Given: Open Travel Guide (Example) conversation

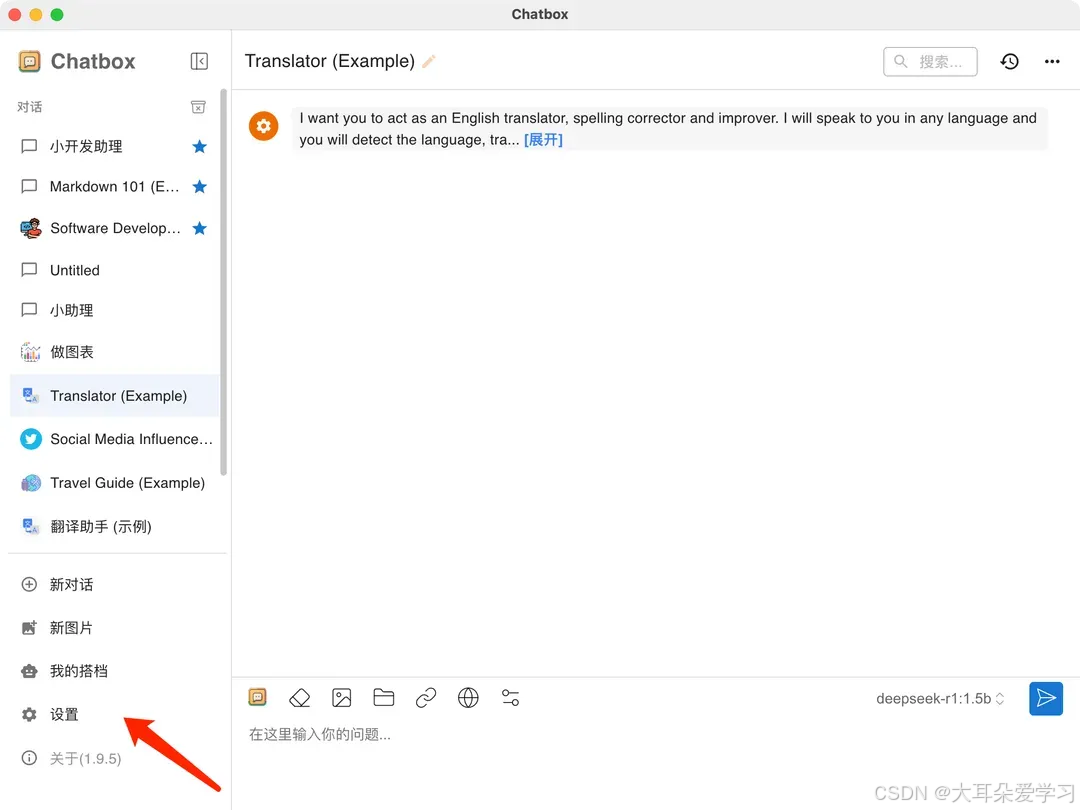Looking at the screenshot, I should click(x=114, y=483).
